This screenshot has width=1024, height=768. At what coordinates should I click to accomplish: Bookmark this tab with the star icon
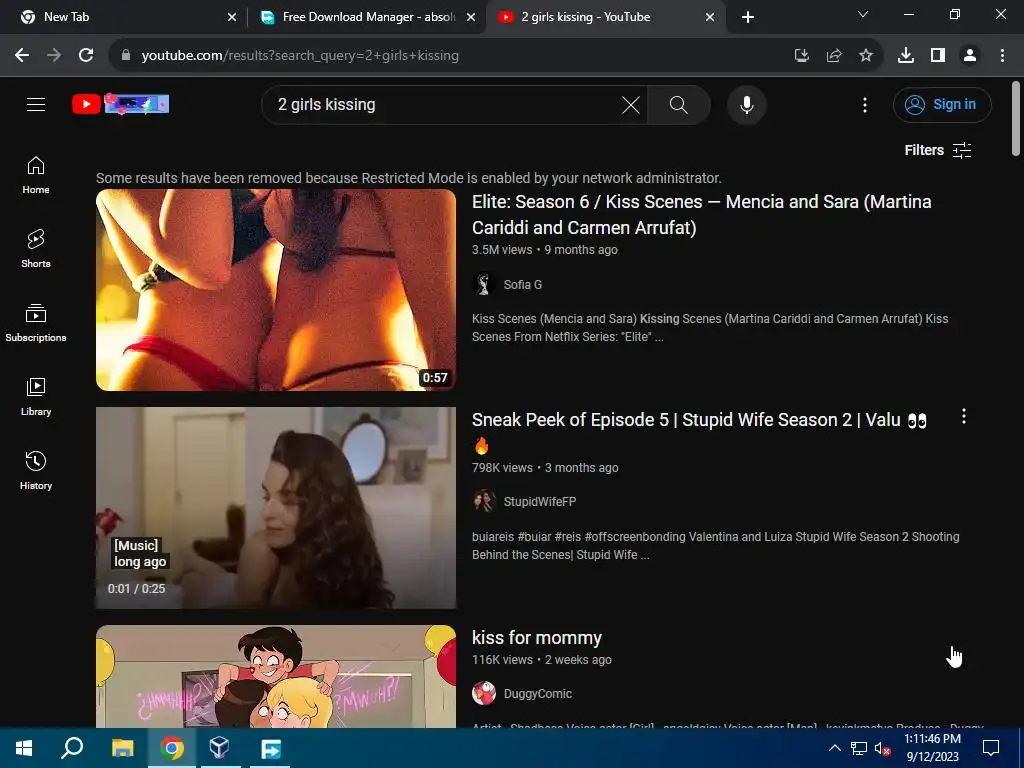coord(866,56)
